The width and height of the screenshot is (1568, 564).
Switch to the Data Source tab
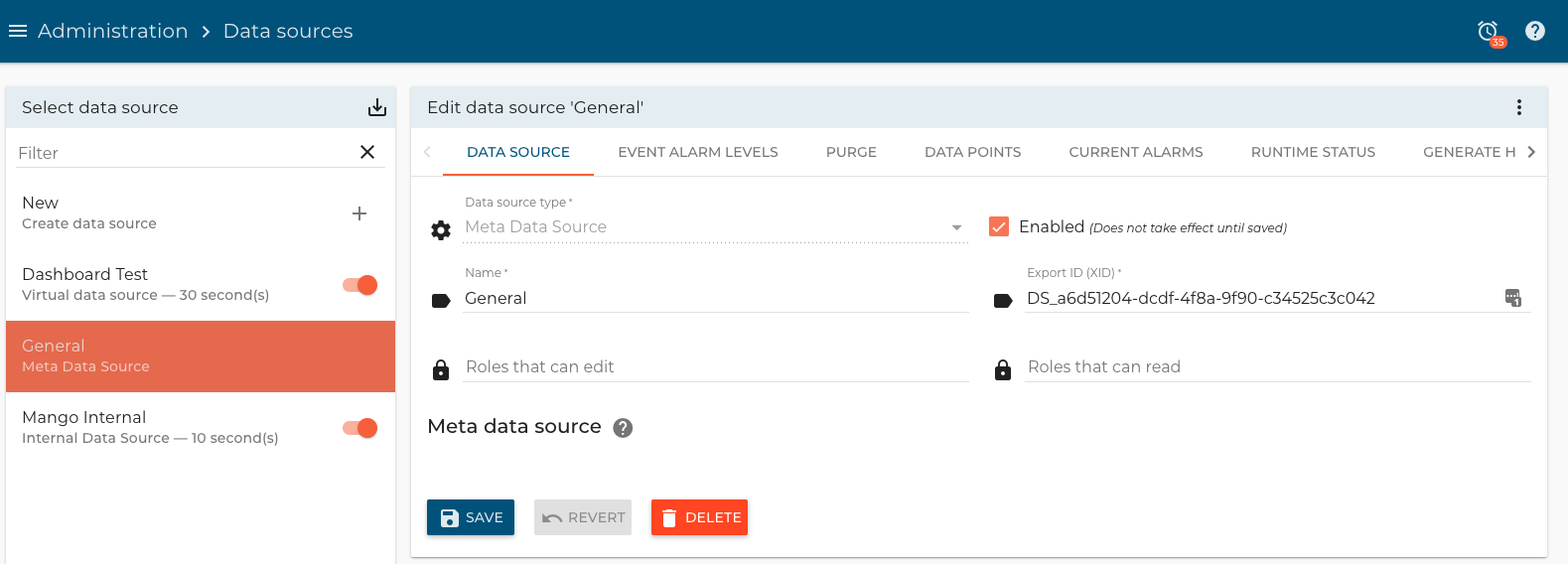coord(518,152)
